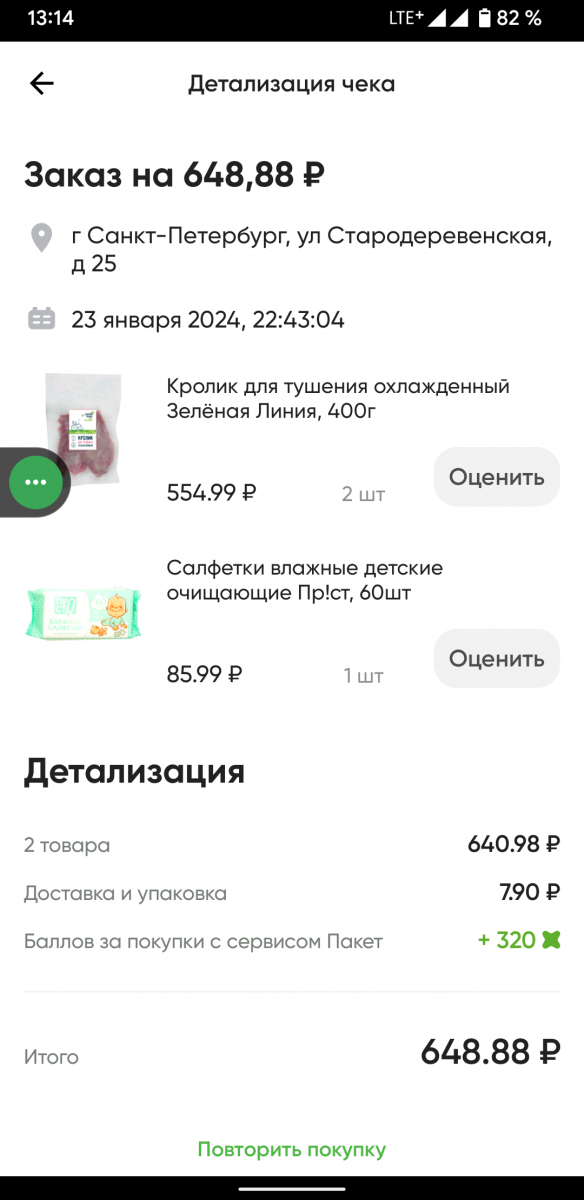This screenshot has width=584, height=1200.
Task: Tap Повторить покупку to reorder
Action: click(291, 1148)
